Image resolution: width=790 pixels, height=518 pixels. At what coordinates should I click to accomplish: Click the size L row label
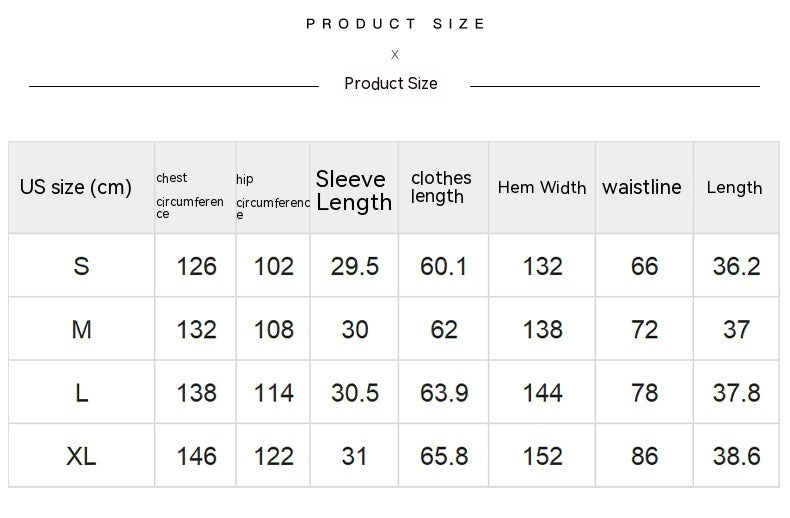(x=81, y=393)
